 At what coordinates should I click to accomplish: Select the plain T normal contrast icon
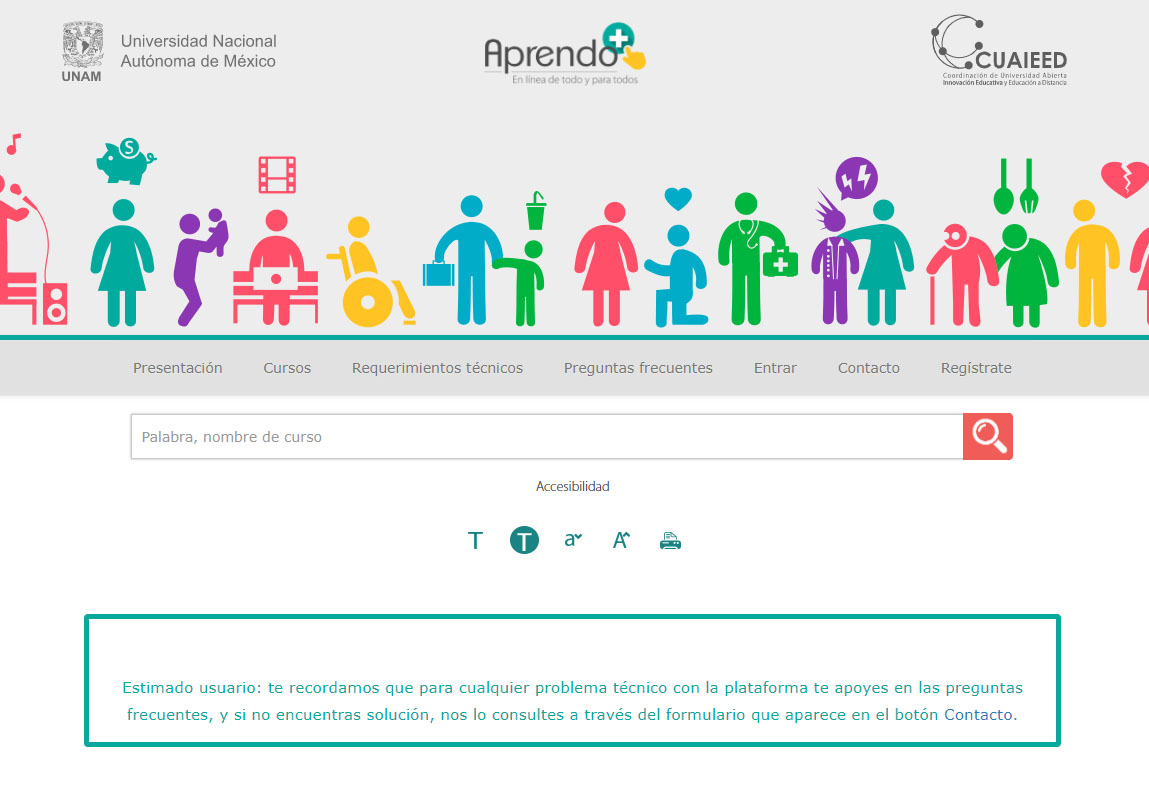[x=475, y=541]
